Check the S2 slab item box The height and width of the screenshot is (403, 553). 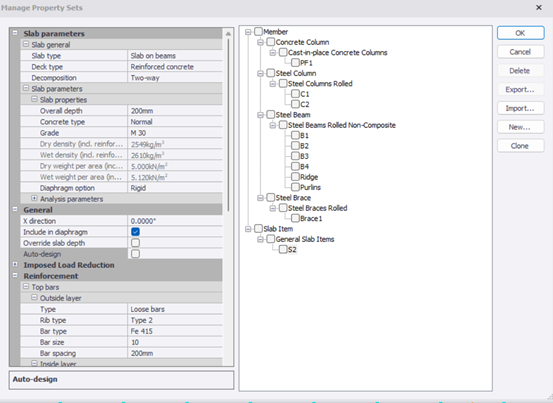tap(283, 250)
